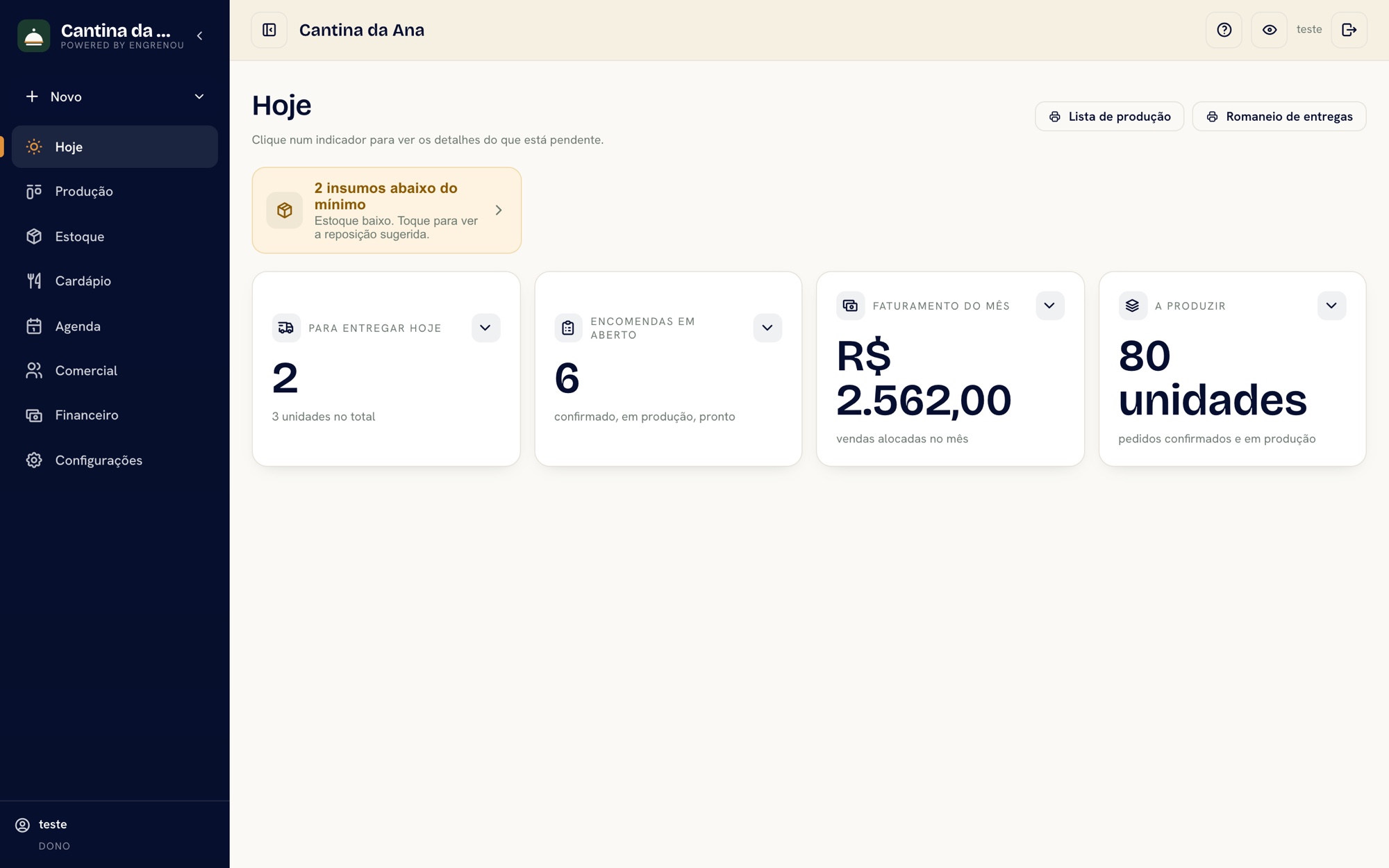Click the 3 unidades no total text
1389x868 pixels.
[324, 417]
